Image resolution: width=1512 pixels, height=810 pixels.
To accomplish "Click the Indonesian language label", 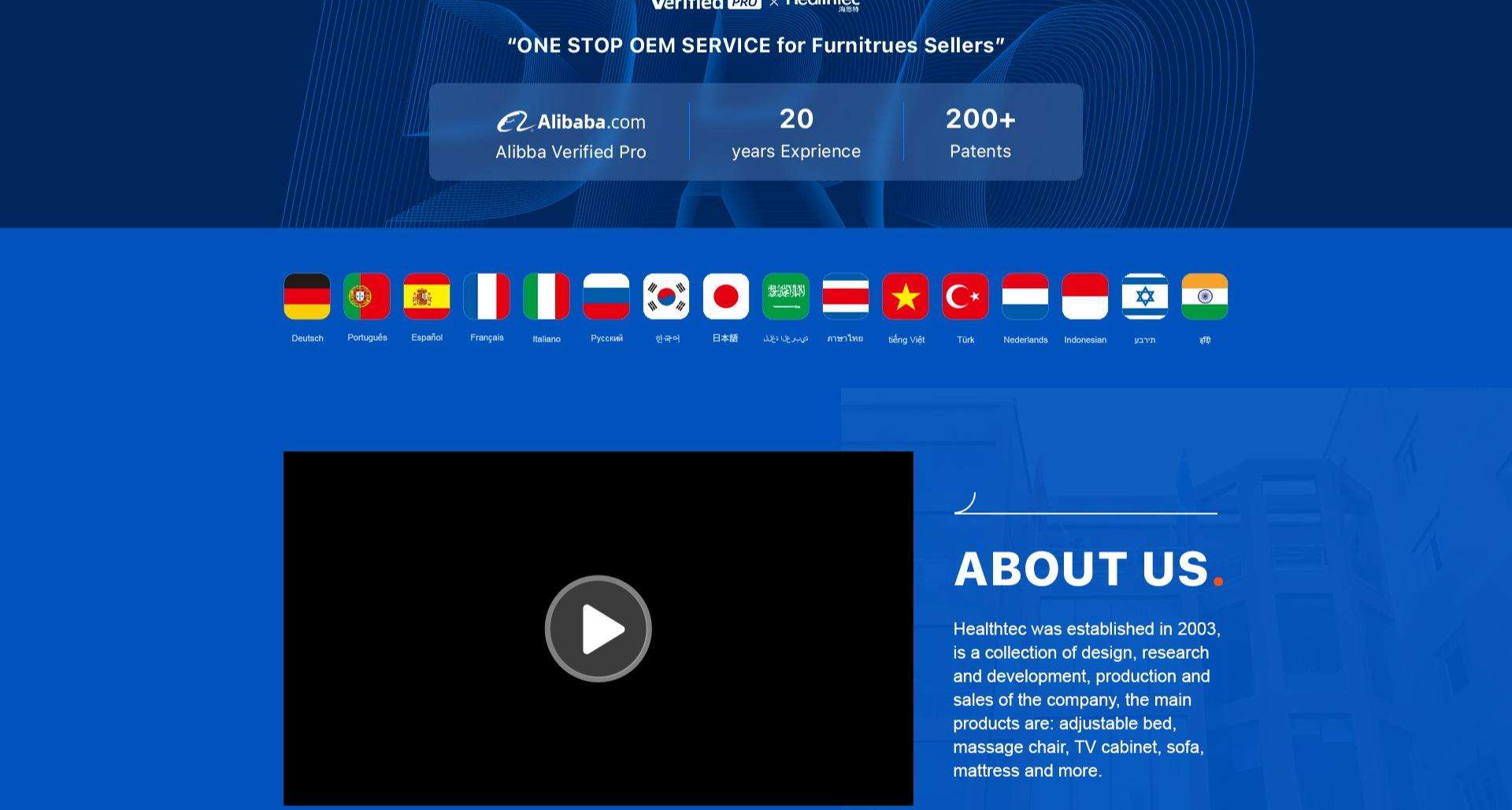I will click(x=1085, y=340).
